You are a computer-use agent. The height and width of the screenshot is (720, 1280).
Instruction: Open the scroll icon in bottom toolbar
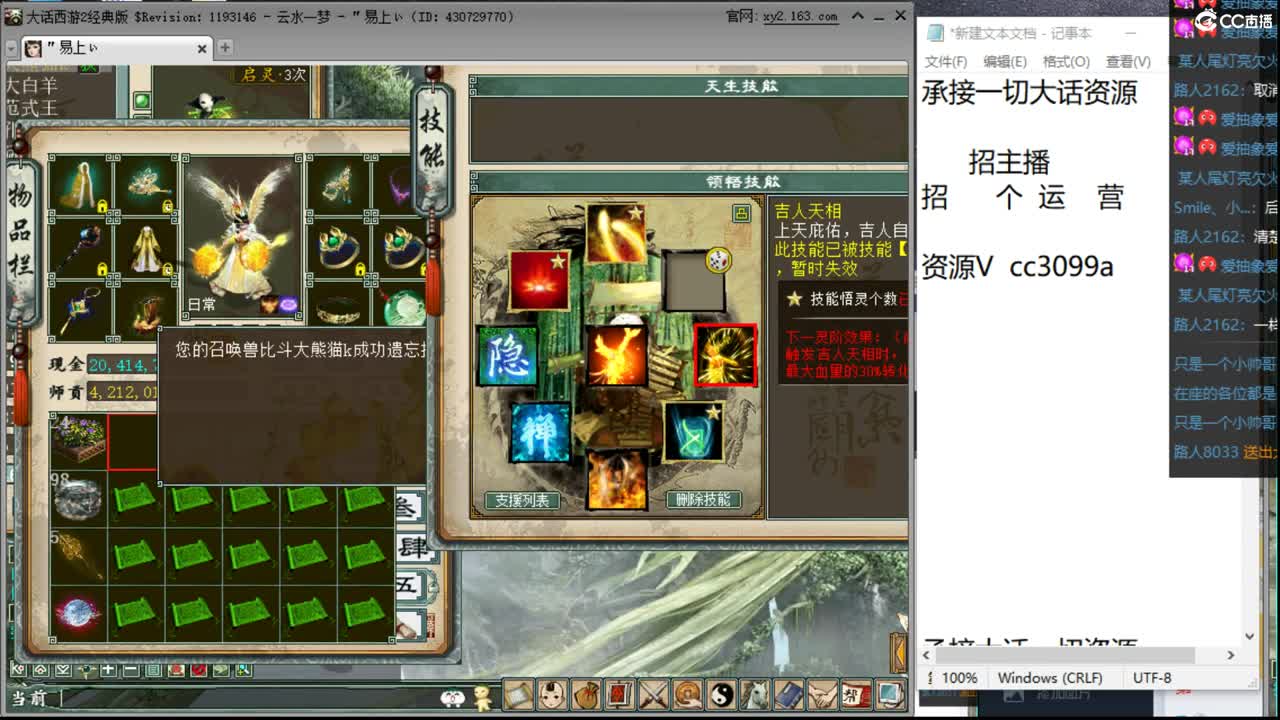click(x=519, y=693)
